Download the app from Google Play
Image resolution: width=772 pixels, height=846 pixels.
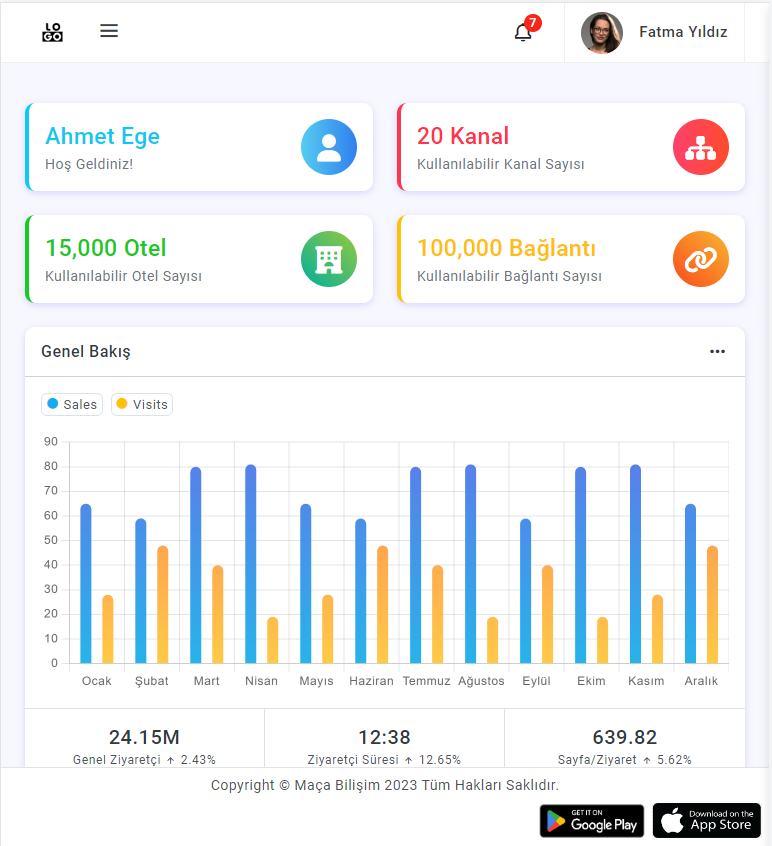coord(592,820)
